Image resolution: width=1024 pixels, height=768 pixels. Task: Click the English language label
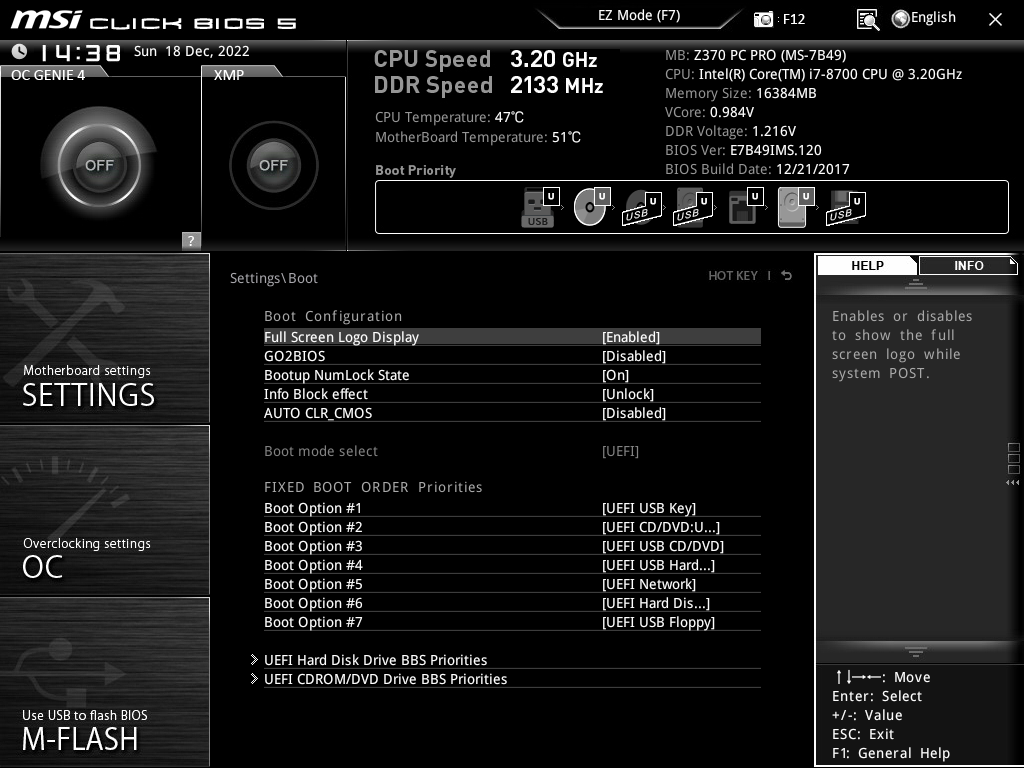(x=933, y=18)
